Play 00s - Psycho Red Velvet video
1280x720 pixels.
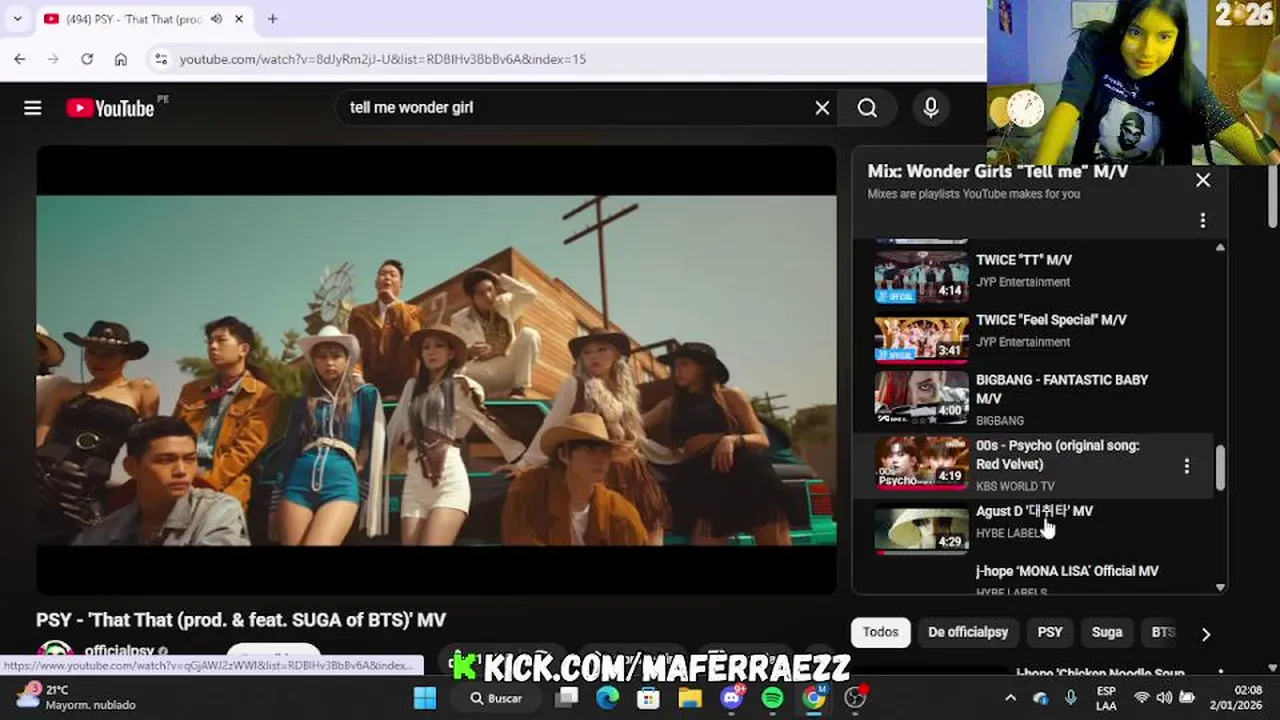click(x=1058, y=455)
